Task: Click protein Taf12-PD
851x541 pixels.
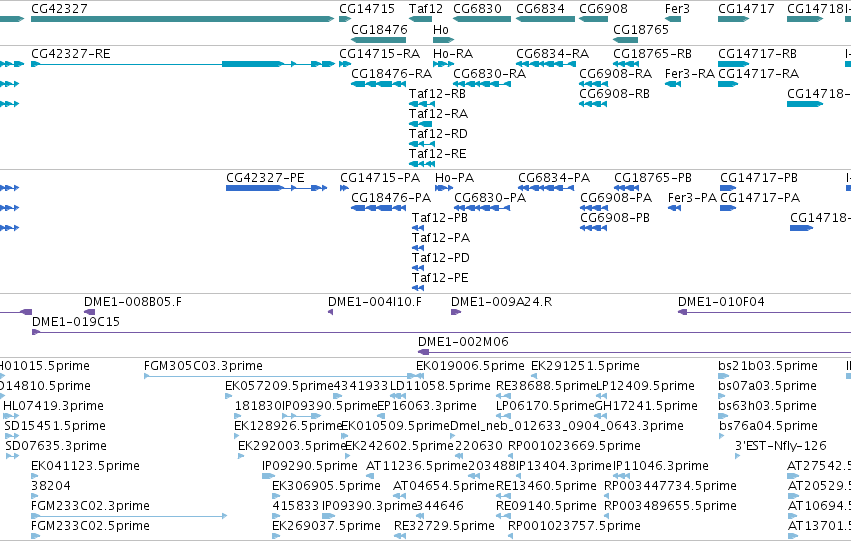Action: coord(441,258)
